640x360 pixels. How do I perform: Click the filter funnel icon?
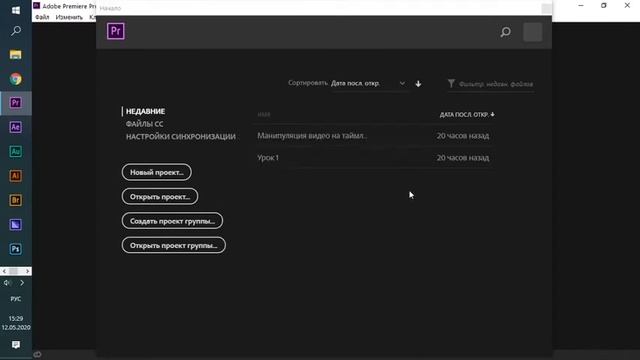pos(451,83)
